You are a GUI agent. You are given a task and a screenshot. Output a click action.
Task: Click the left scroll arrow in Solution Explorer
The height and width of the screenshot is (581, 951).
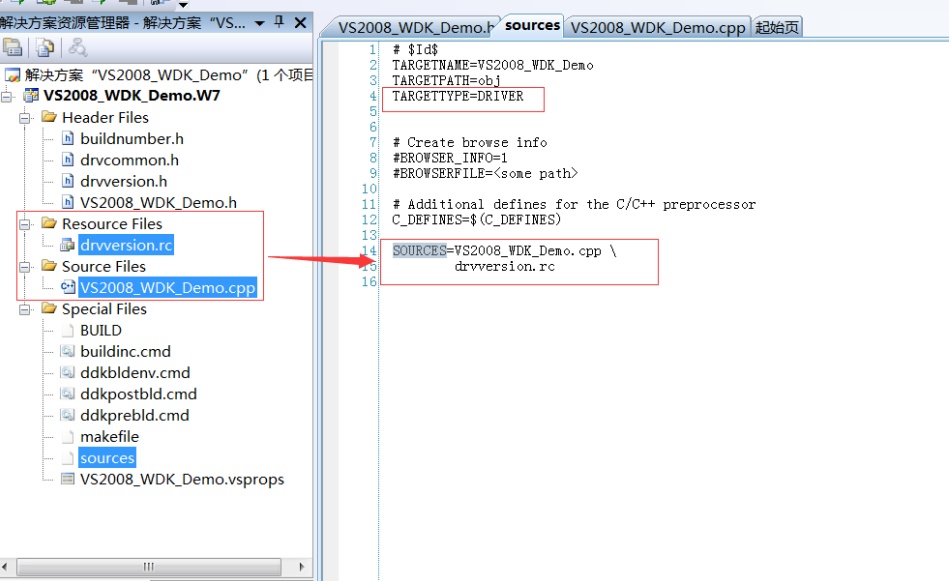point(5,567)
